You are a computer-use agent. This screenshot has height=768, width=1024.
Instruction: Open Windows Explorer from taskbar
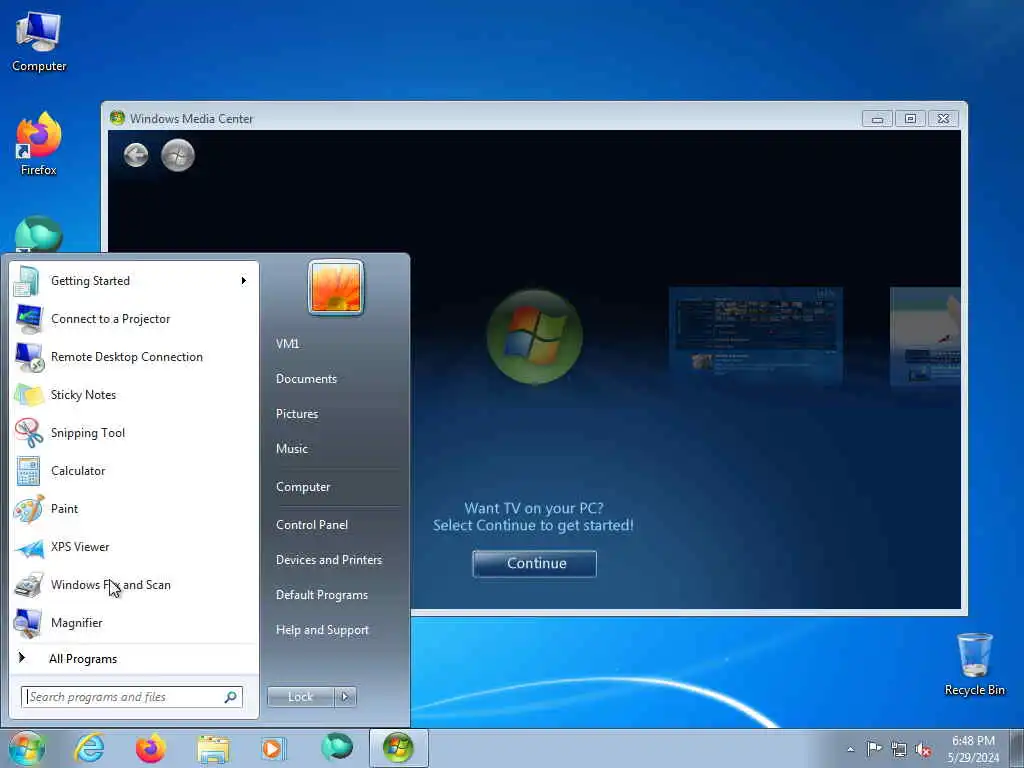point(213,749)
